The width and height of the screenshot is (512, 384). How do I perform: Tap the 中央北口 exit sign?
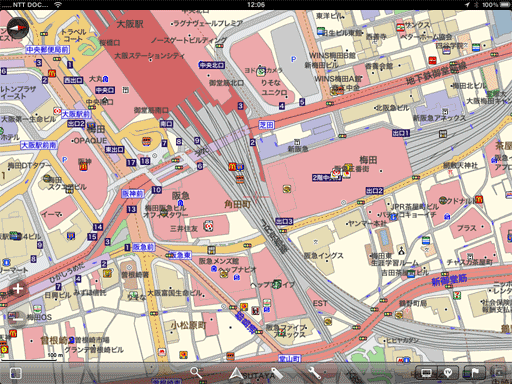click(x=212, y=65)
